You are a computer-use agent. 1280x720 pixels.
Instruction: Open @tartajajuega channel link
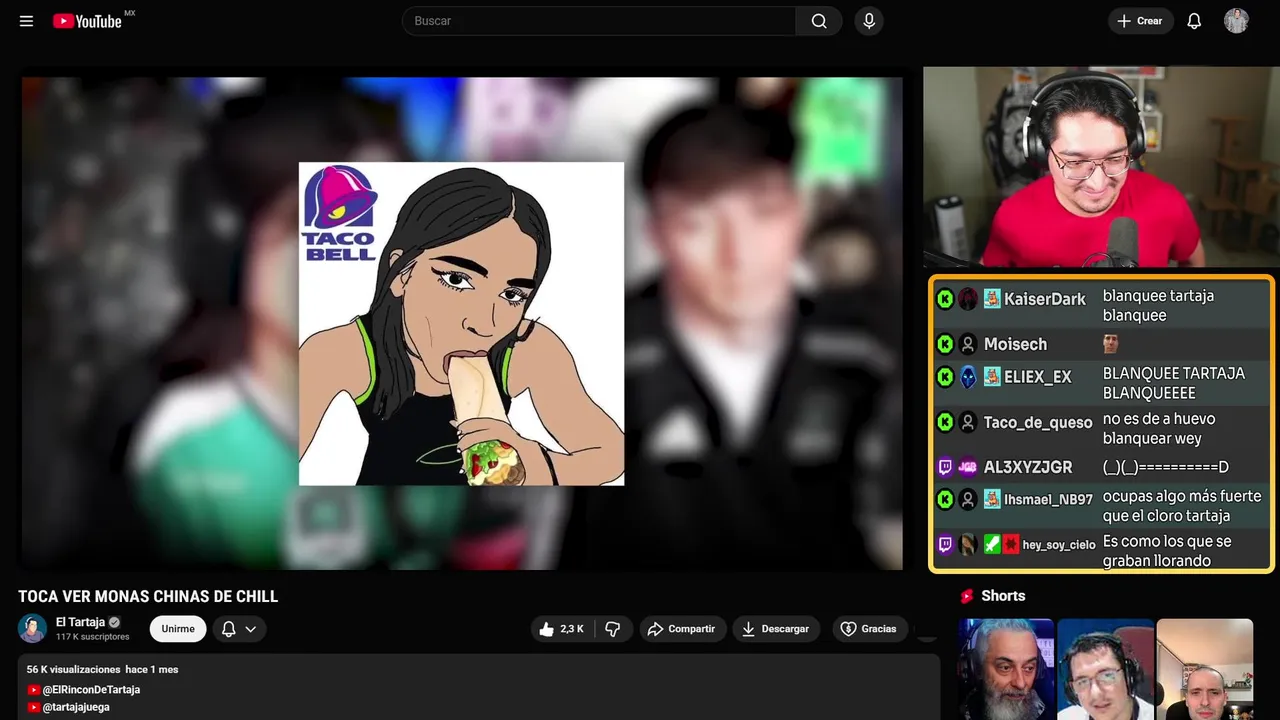point(76,707)
